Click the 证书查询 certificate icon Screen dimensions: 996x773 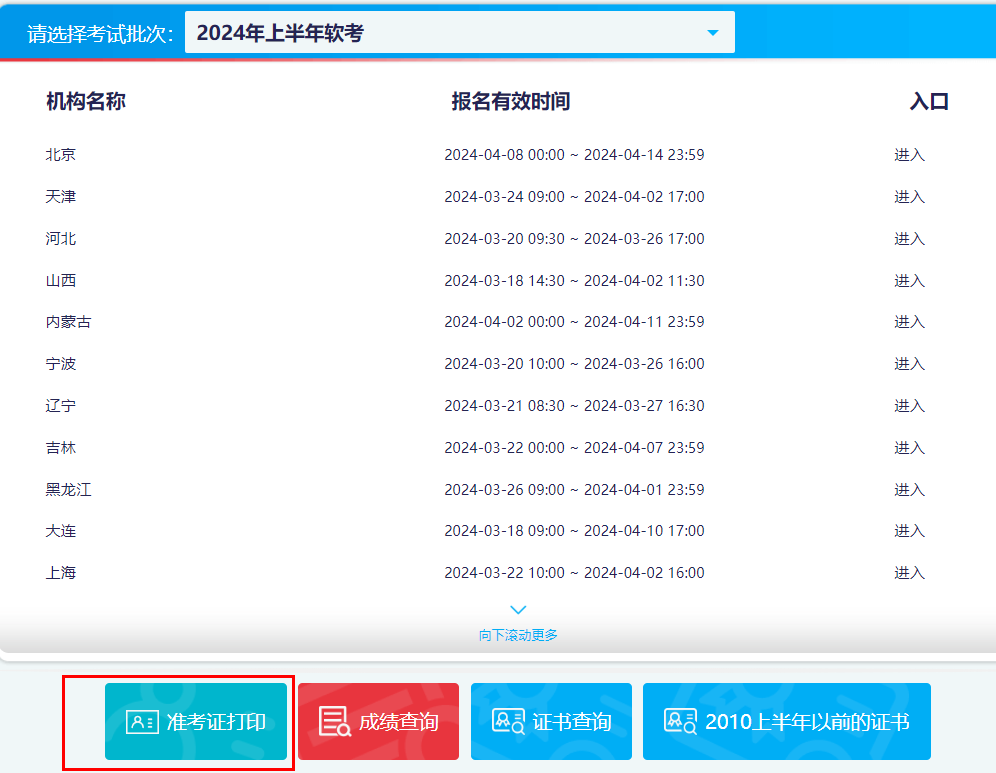pyautogui.click(x=508, y=722)
